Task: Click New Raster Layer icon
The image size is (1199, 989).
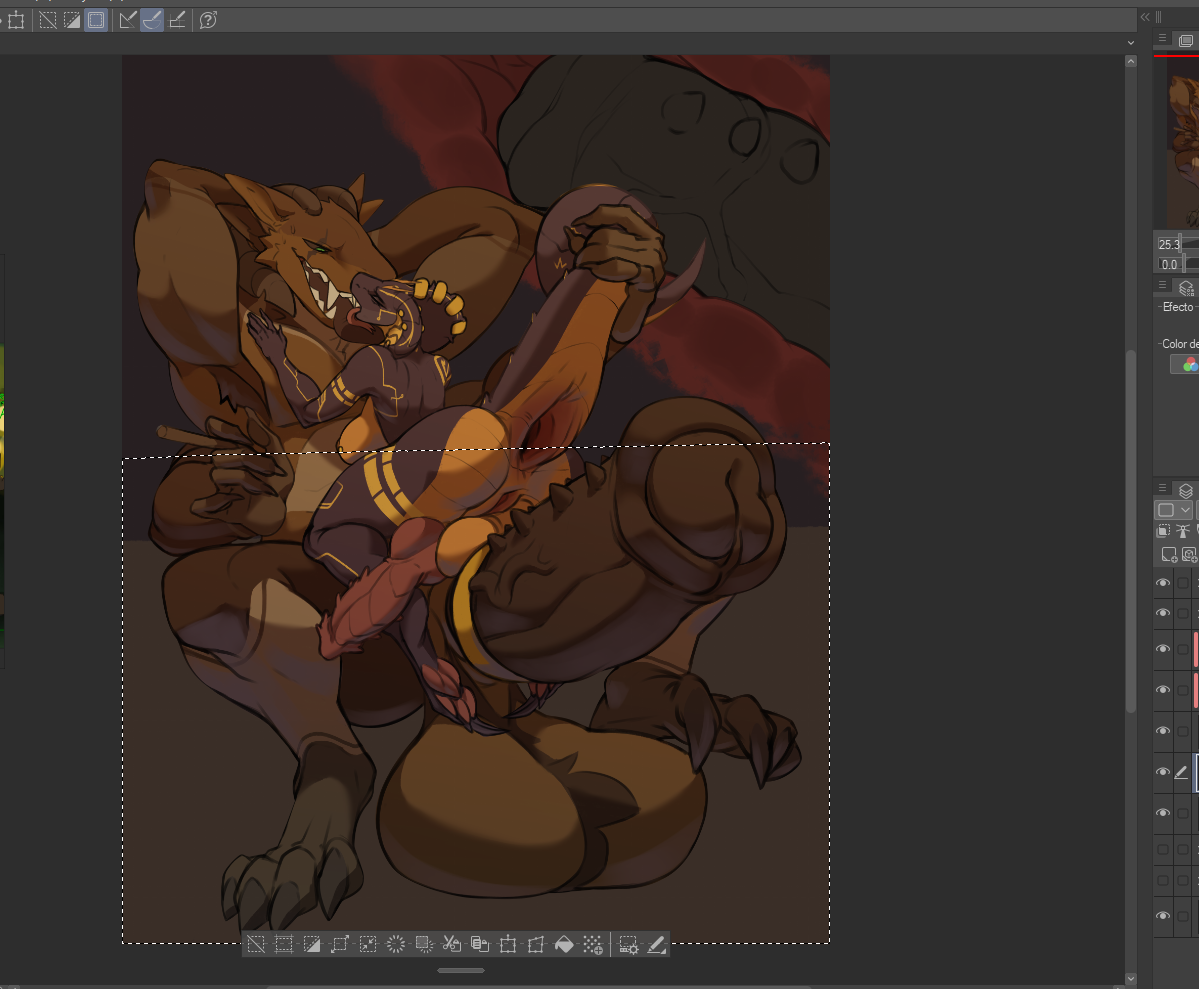Action: coord(1169,555)
